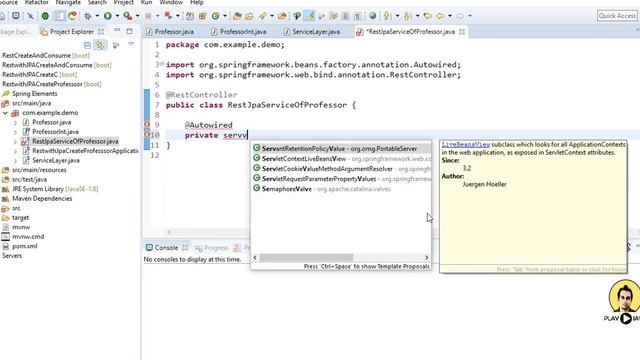Click error marker on line 9
Screen dimensions: 640x360
[147, 124]
